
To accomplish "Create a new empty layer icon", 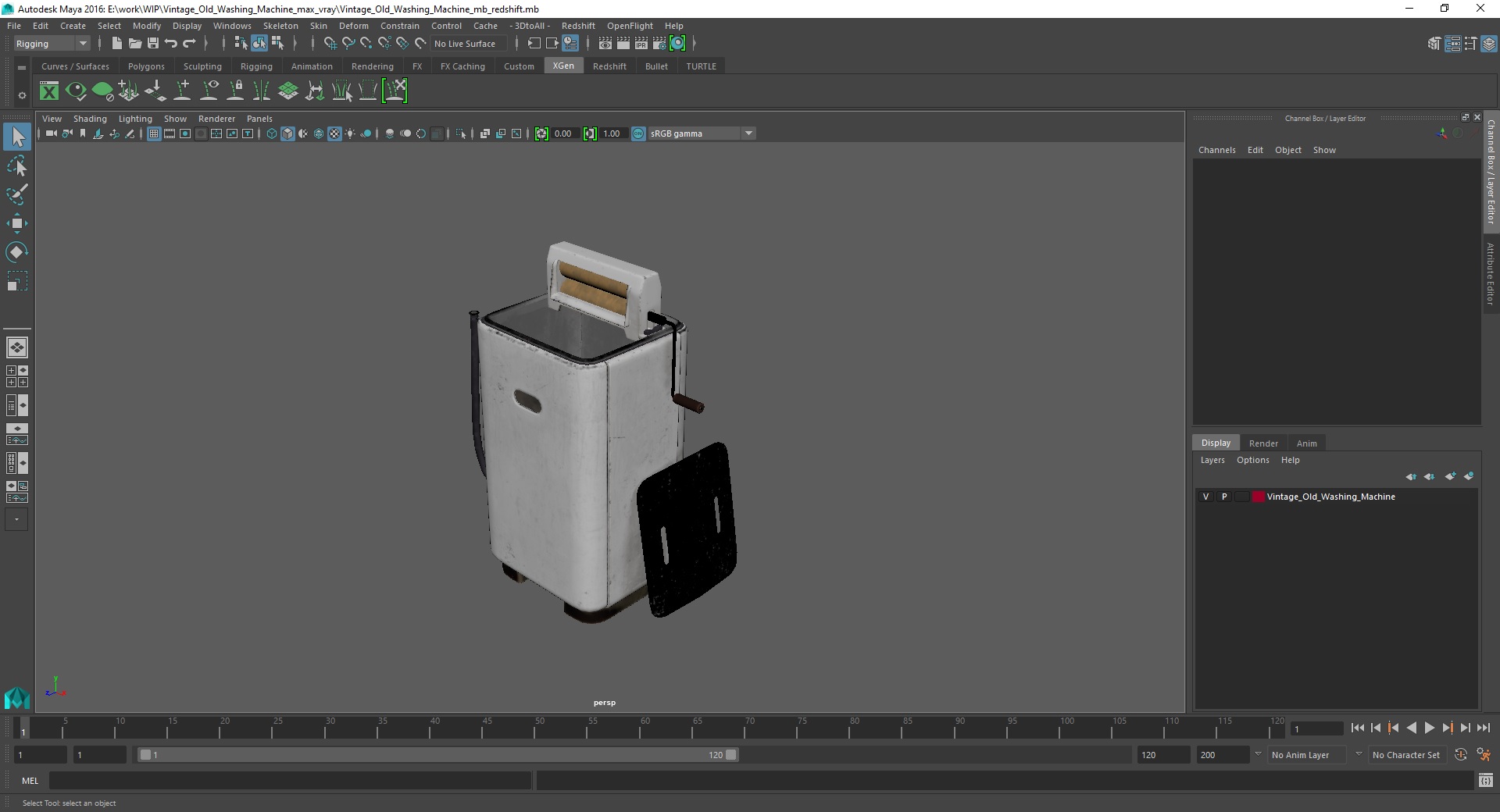I will (x=1451, y=476).
